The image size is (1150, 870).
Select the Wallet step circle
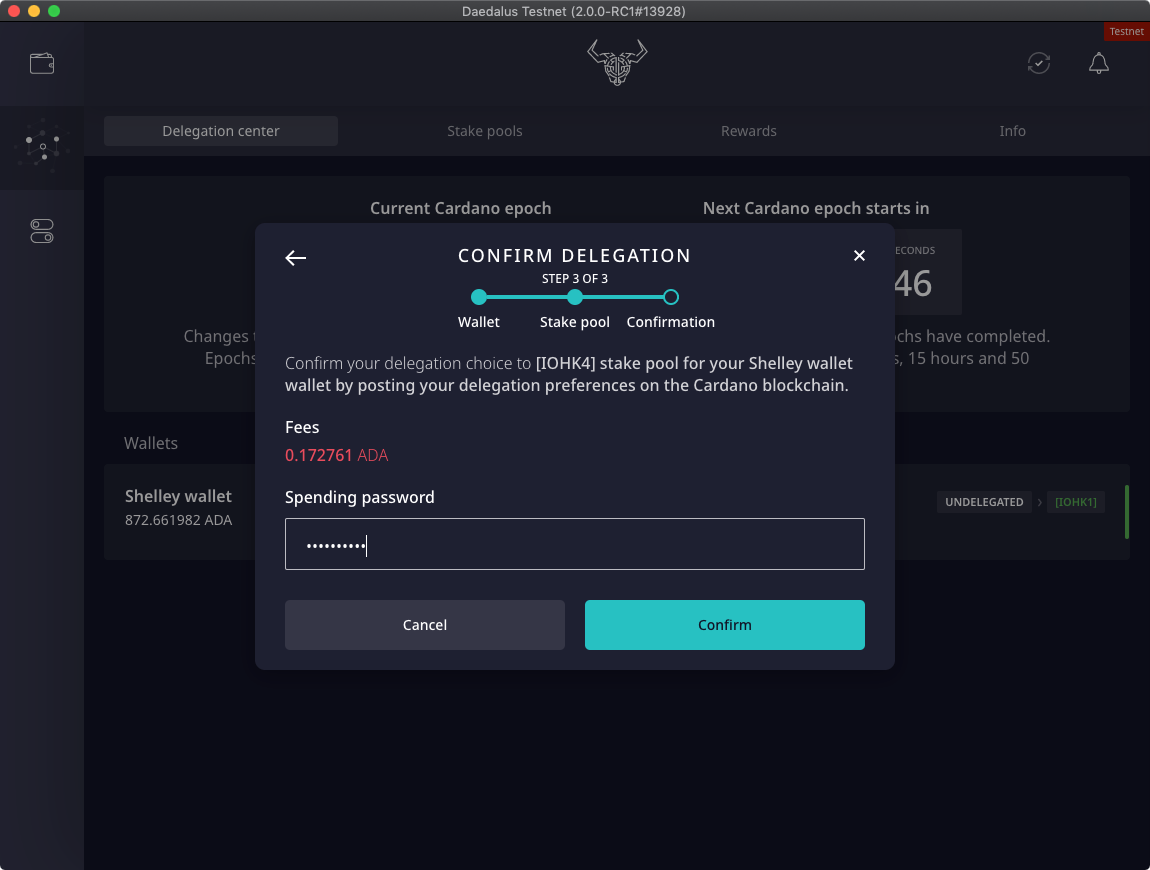tap(479, 297)
